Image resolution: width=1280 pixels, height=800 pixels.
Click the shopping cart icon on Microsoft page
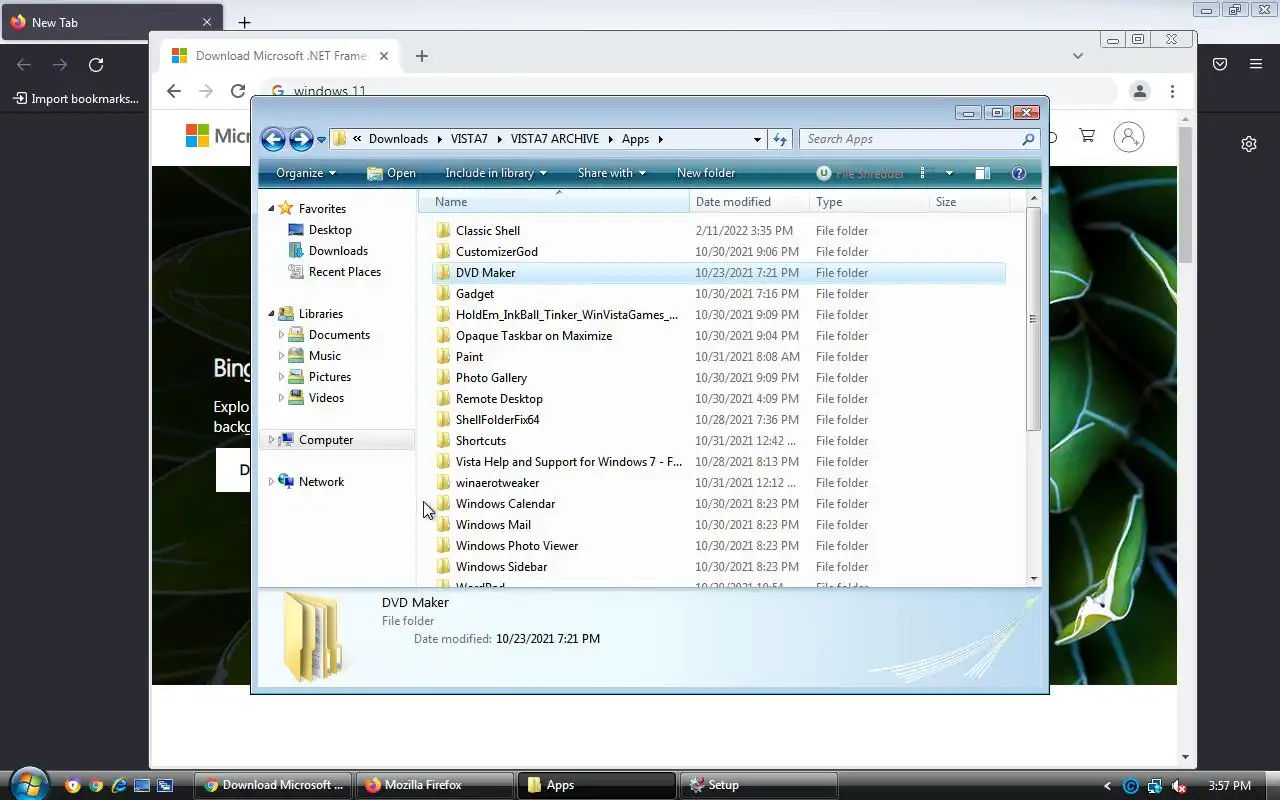coord(1087,136)
